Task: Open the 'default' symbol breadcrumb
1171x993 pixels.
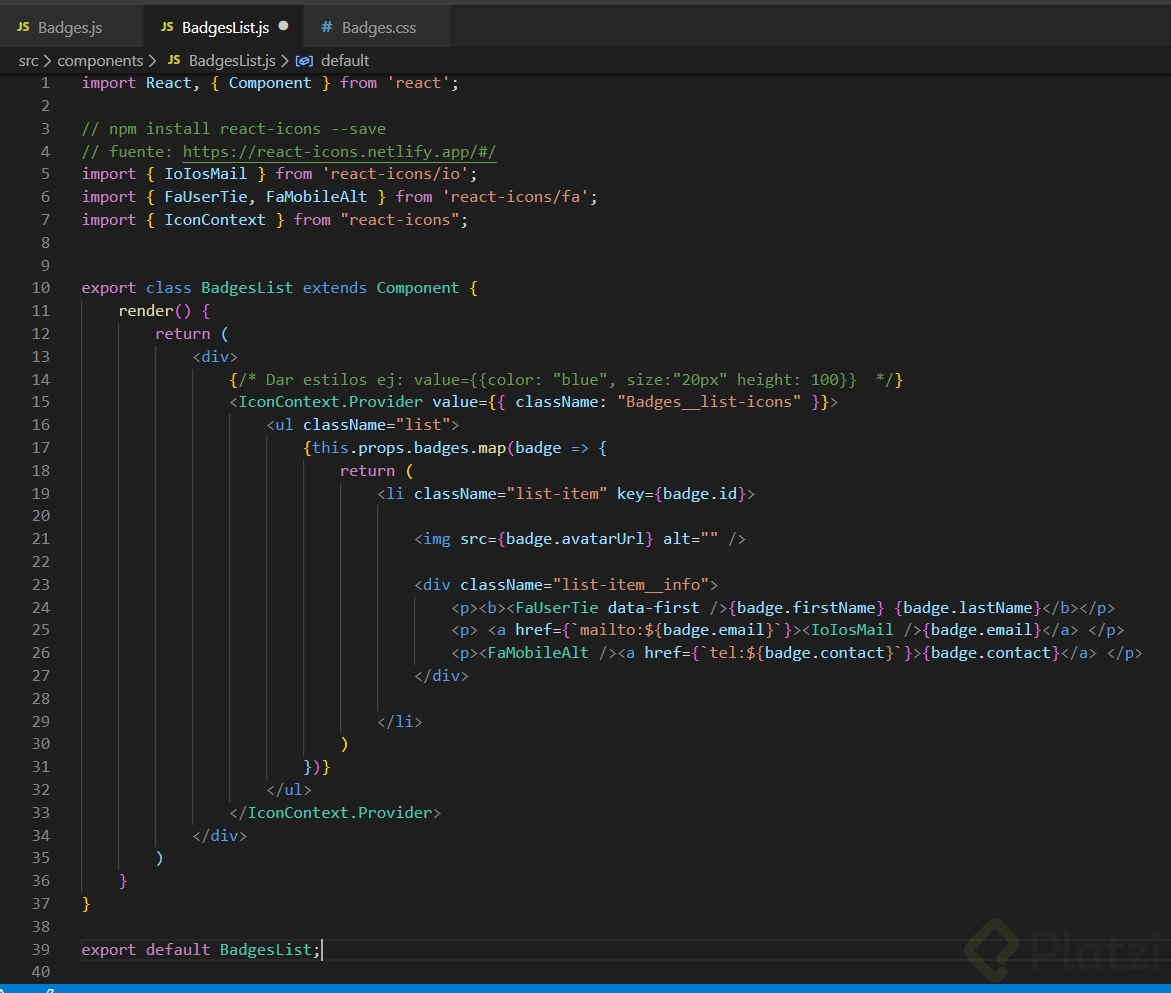Action: point(345,61)
